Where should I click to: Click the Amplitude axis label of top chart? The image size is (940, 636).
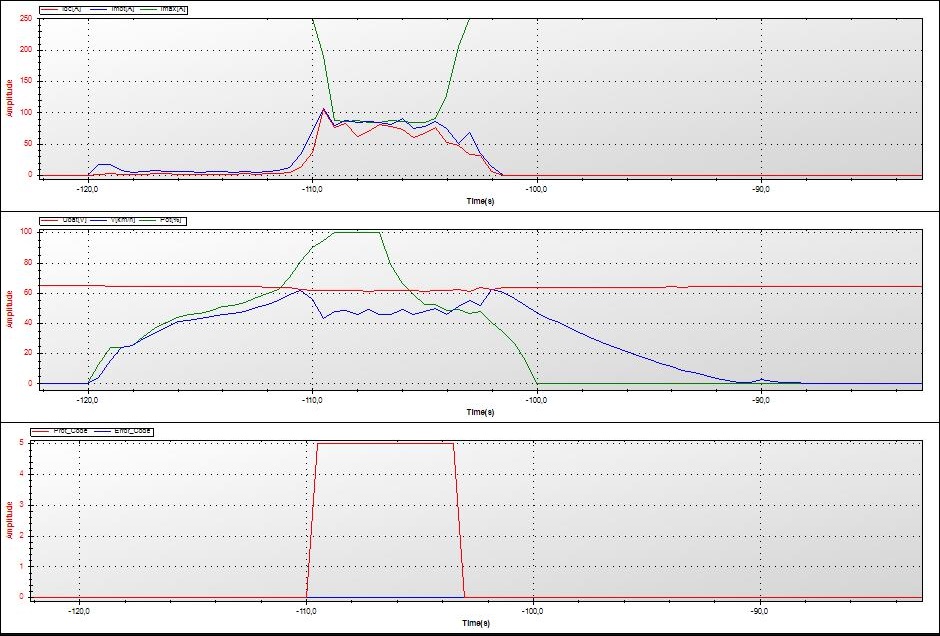pyautogui.click(x=9, y=97)
